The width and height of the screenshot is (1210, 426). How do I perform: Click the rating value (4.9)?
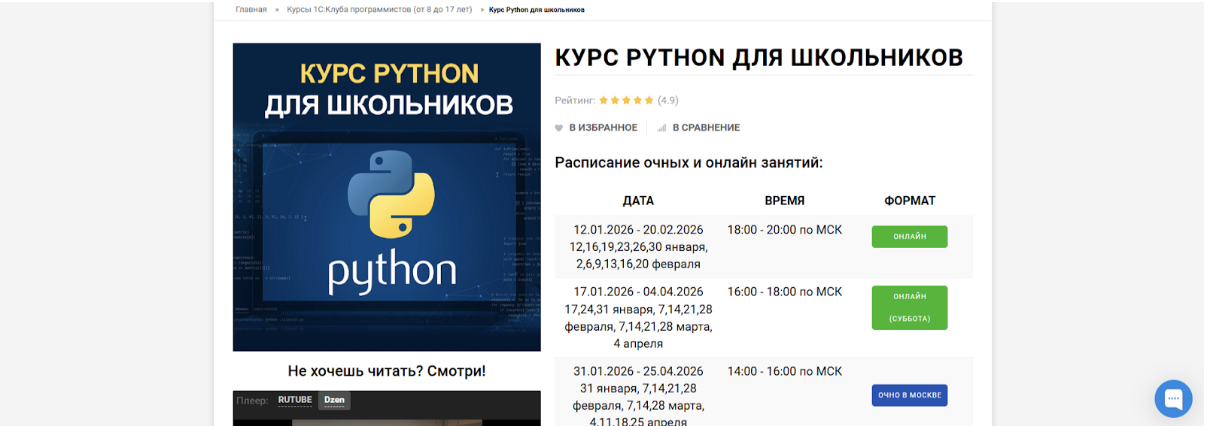tap(668, 100)
